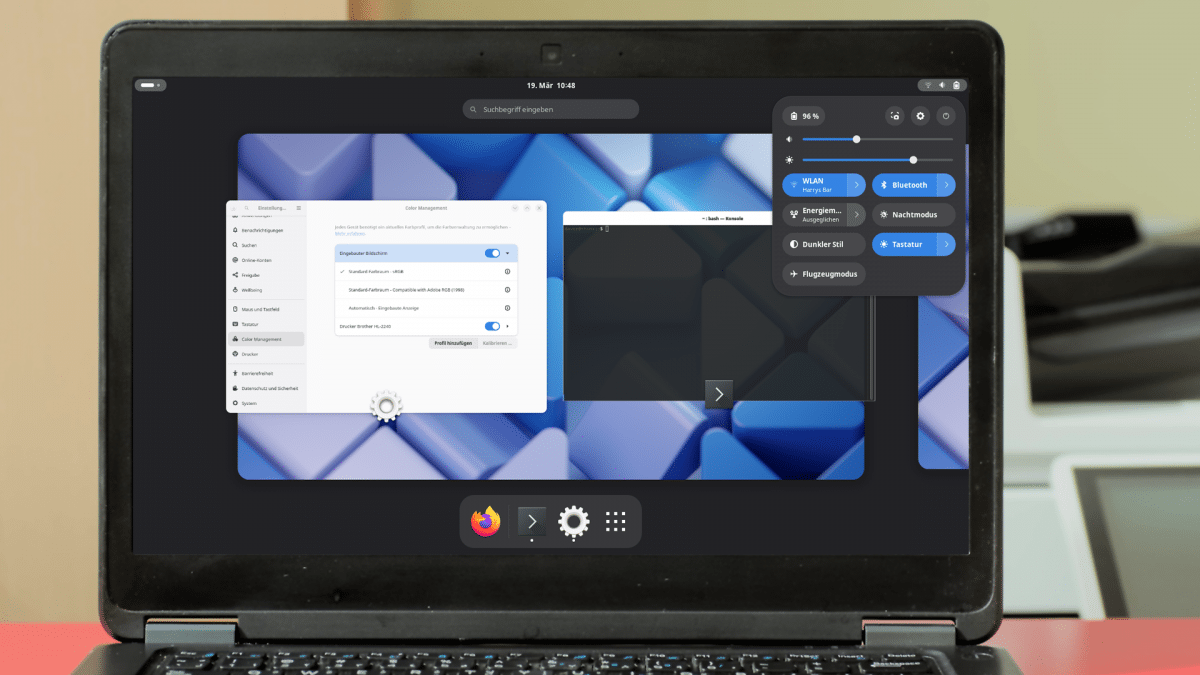This screenshot has height=675, width=1200.
Task: Launch Firefox from the dock
Action: [484, 521]
